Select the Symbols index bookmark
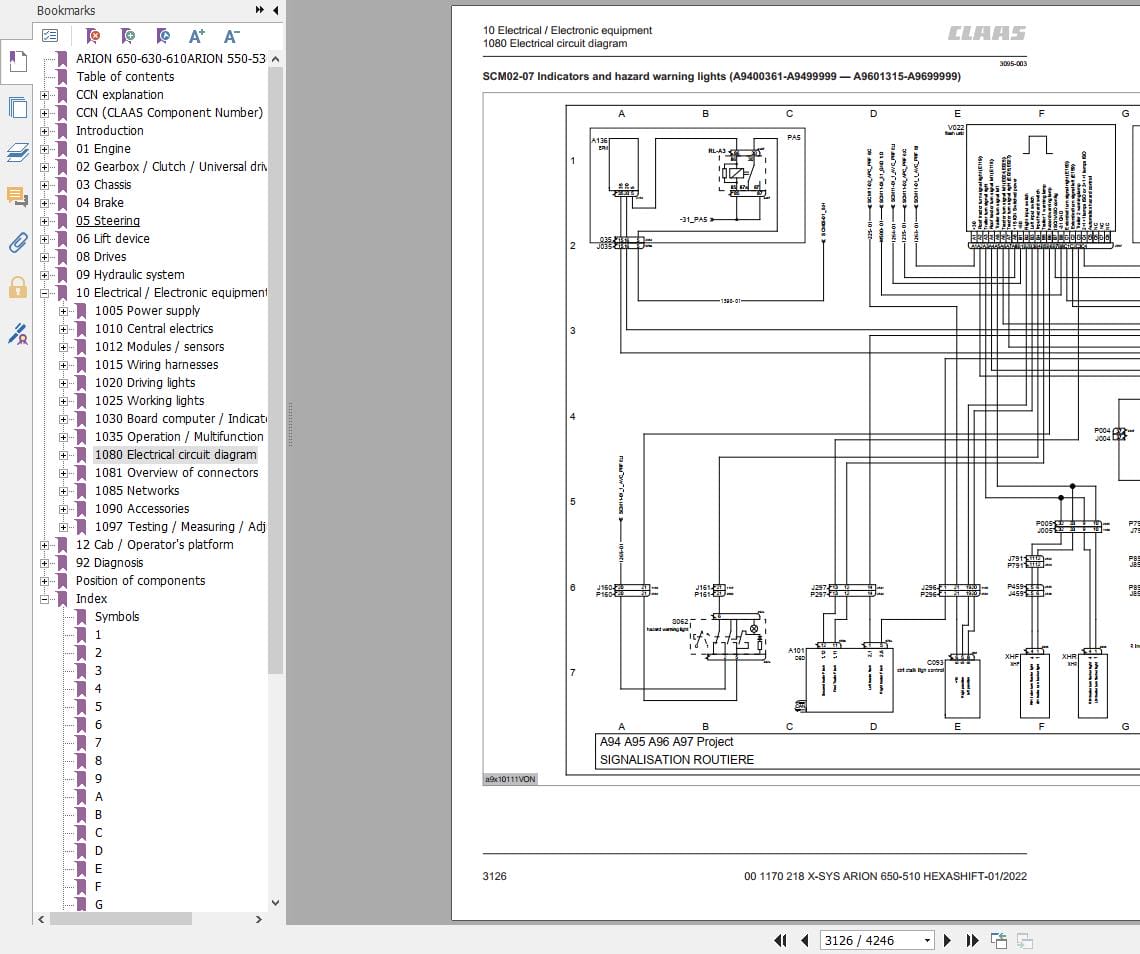The image size is (1140, 954). point(117,617)
